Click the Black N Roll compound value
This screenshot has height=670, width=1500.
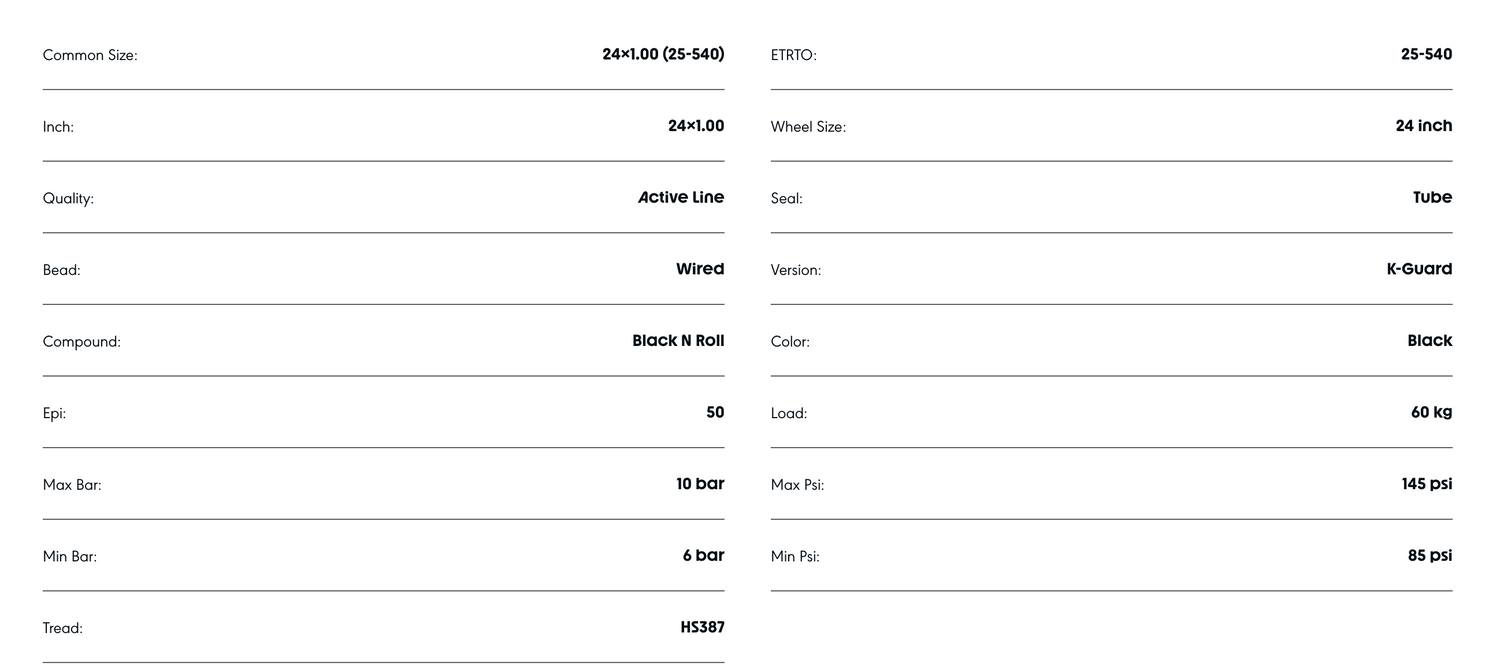(x=678, y=341)
